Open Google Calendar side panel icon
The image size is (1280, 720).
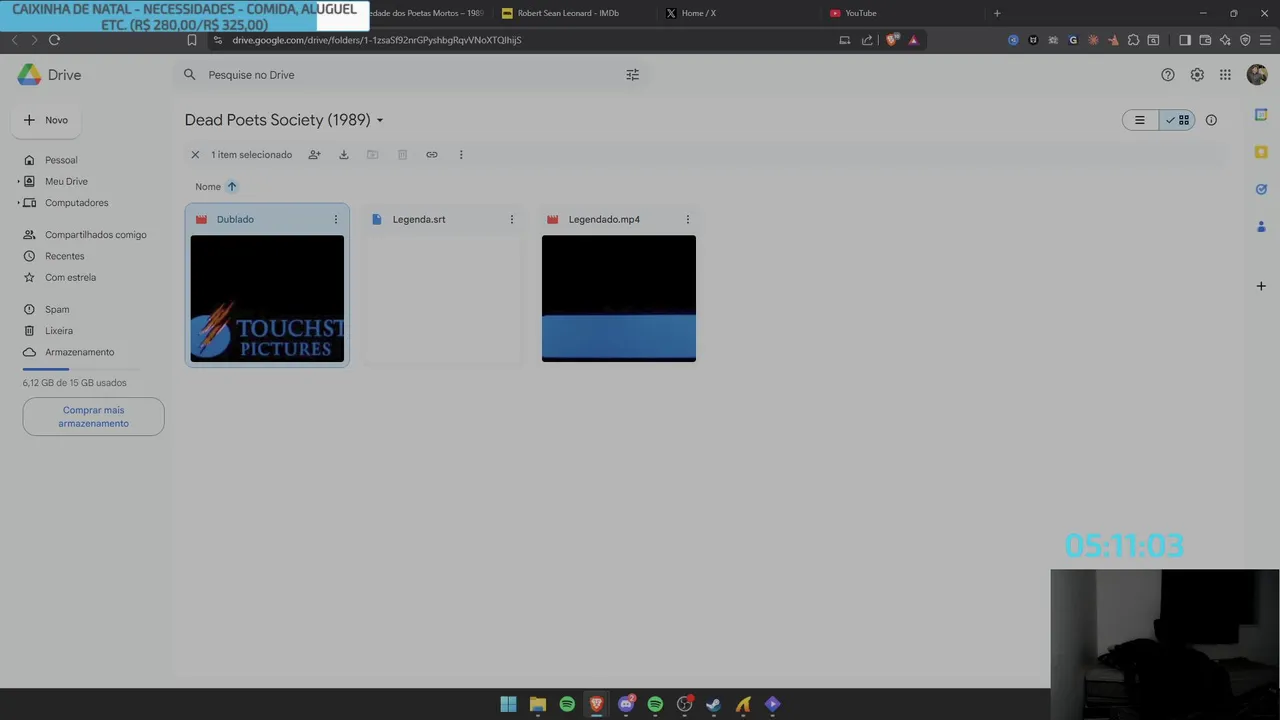point(1261,115)
